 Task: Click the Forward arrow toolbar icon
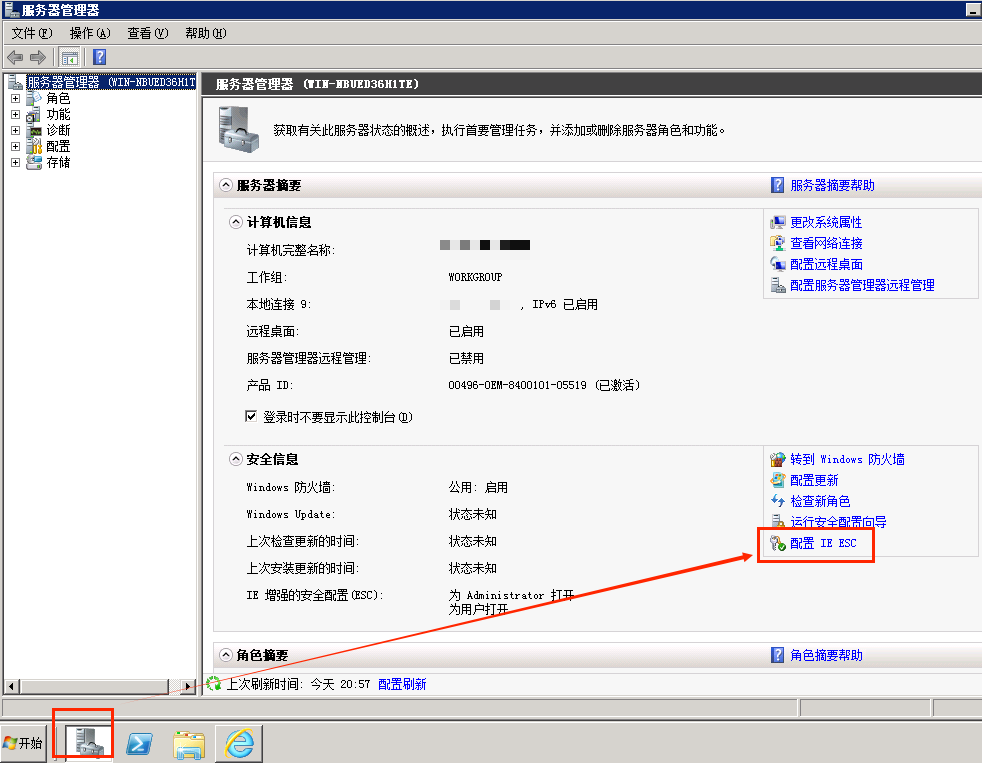(38, 57)
